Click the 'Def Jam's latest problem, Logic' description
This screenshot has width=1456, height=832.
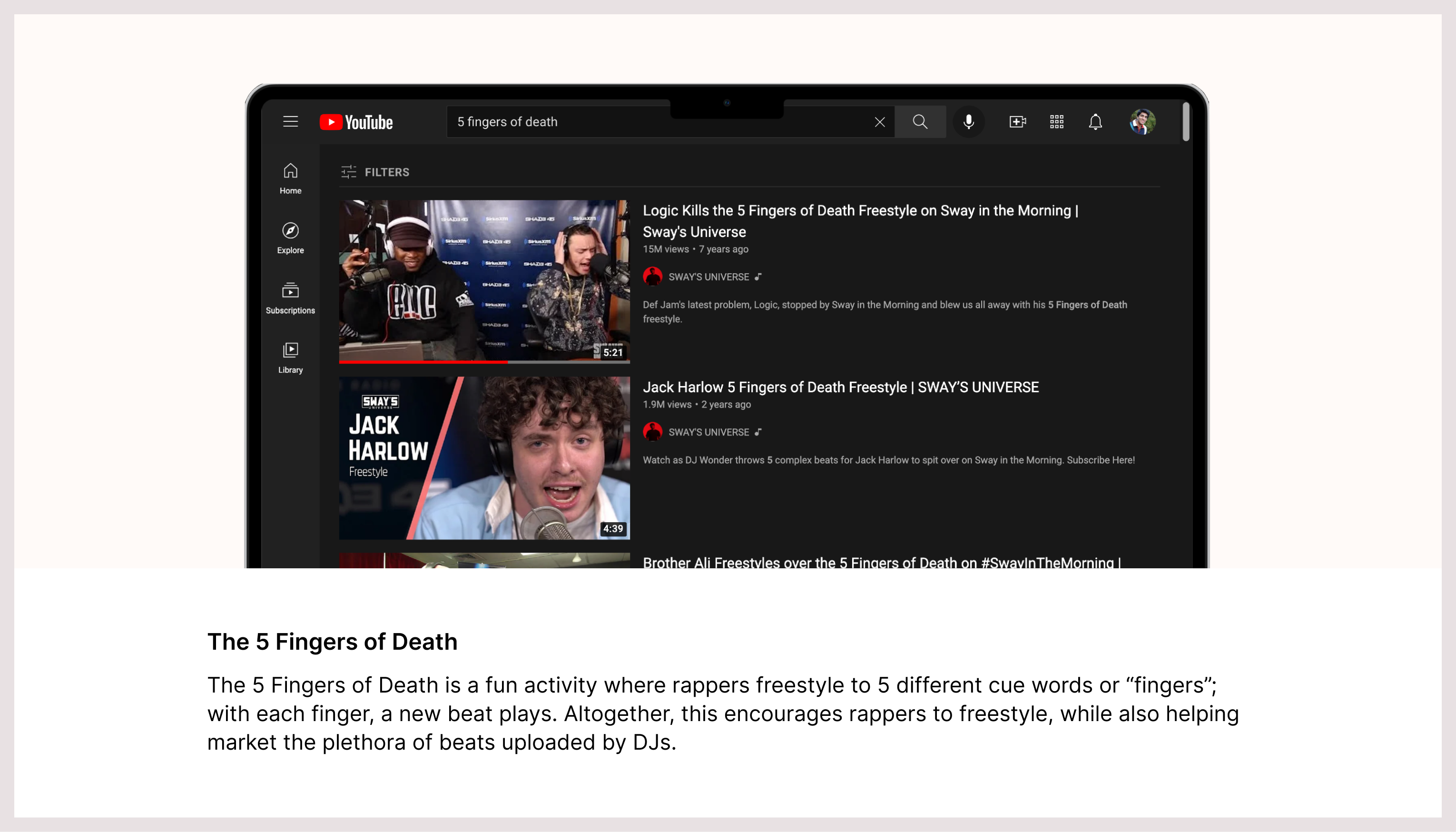coord(885,312)
